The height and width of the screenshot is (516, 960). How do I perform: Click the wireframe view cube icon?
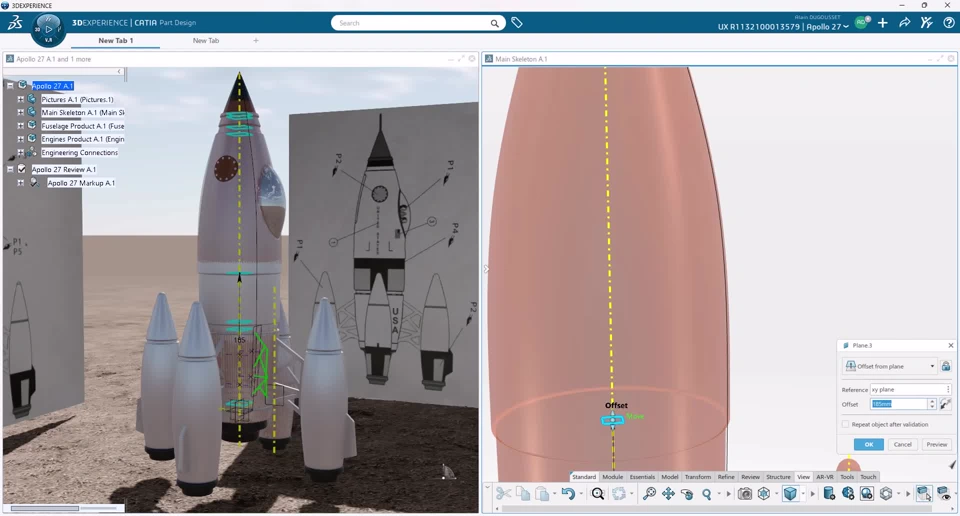[764, 493]
